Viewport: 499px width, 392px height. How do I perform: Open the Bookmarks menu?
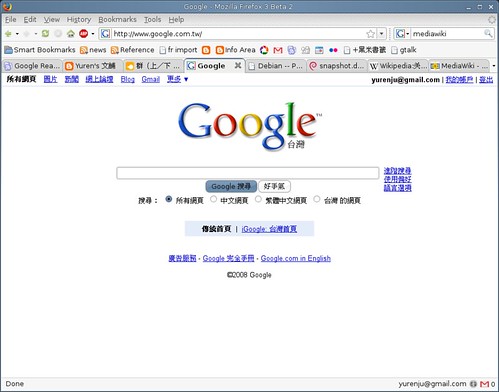117,20
